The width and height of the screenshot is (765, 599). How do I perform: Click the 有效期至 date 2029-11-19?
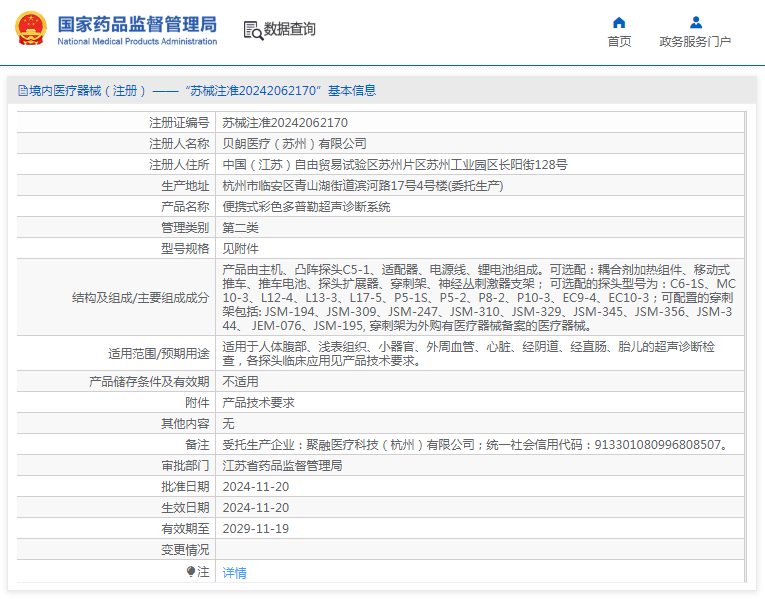coord(255,529)
